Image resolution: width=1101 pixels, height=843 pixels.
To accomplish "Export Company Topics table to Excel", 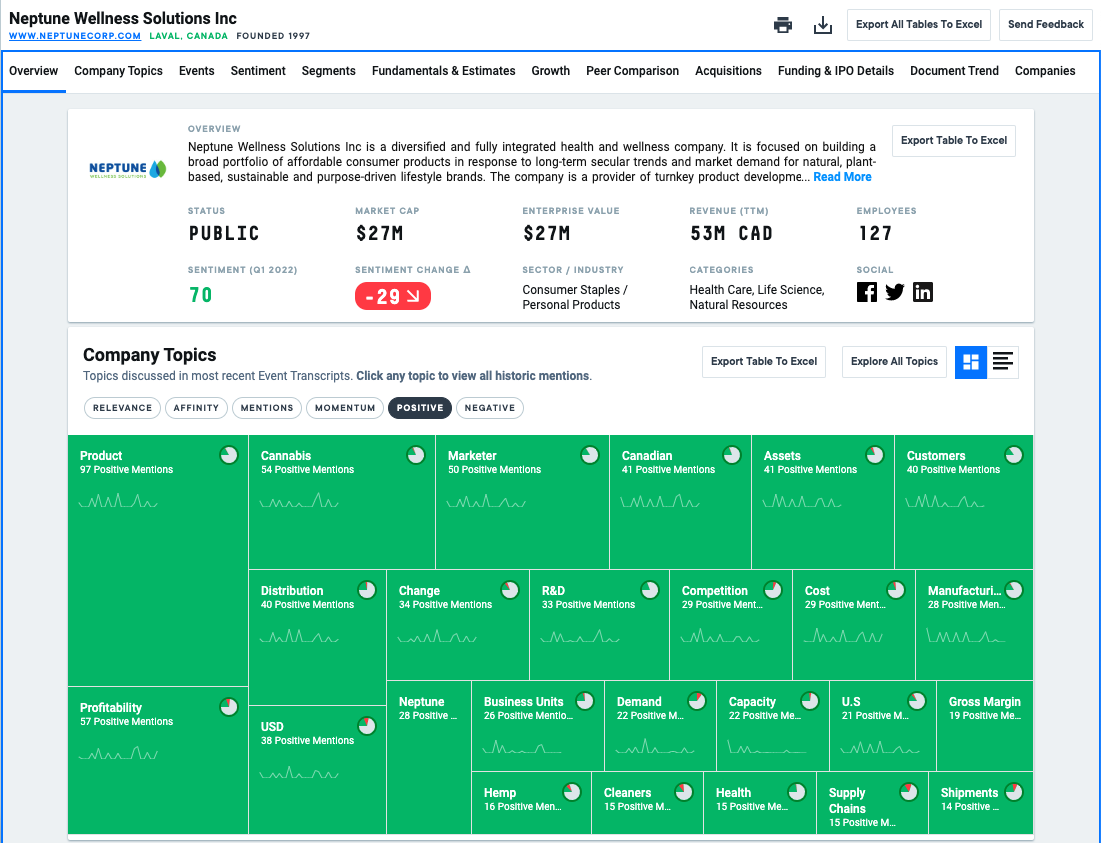I will coord(764,361).
